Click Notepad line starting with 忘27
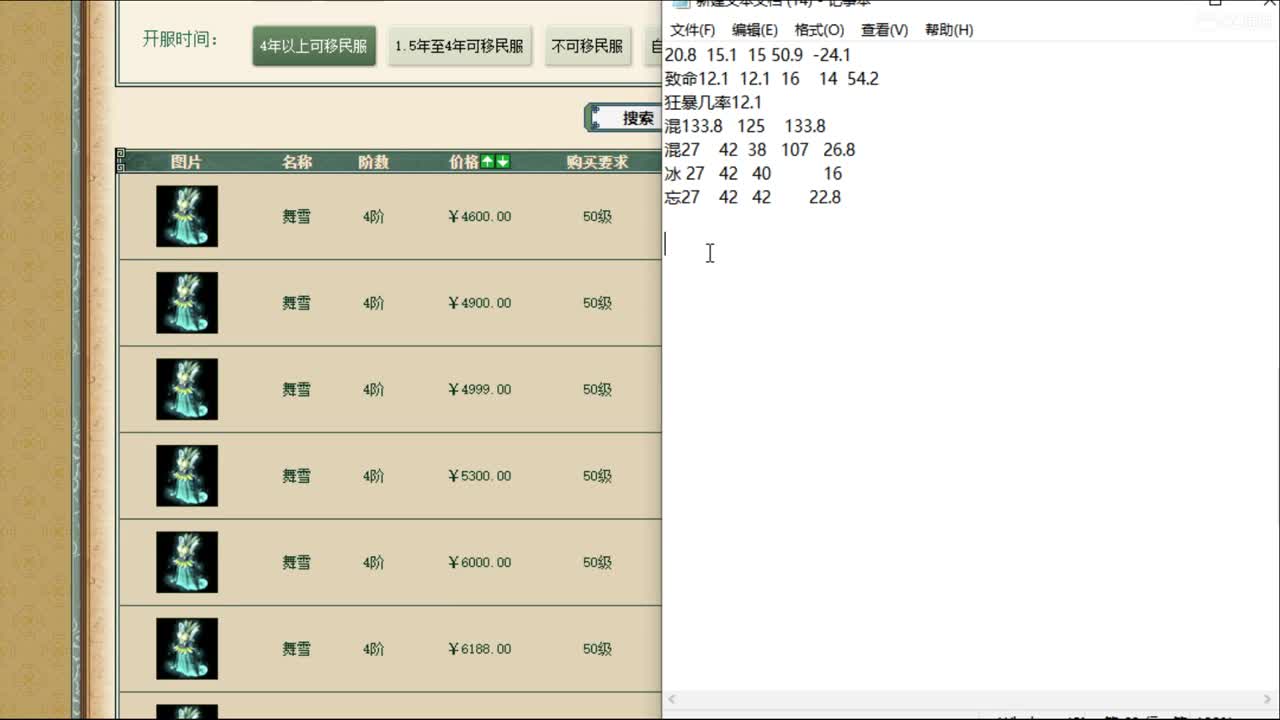This screenshot has height=720, width=1280. click(x=752, y=198)
